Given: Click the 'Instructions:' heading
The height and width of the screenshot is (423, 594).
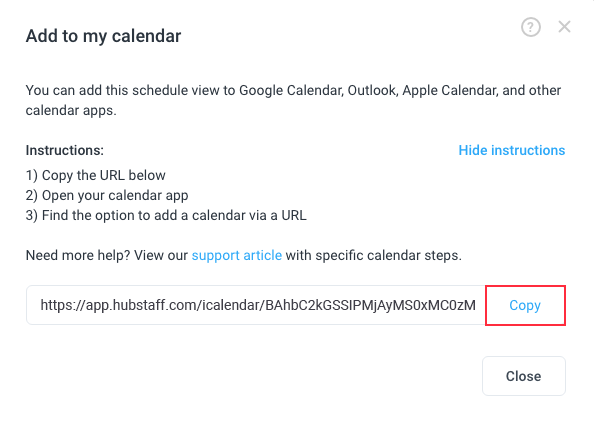Looking at the screenshot, I should 65,150.
